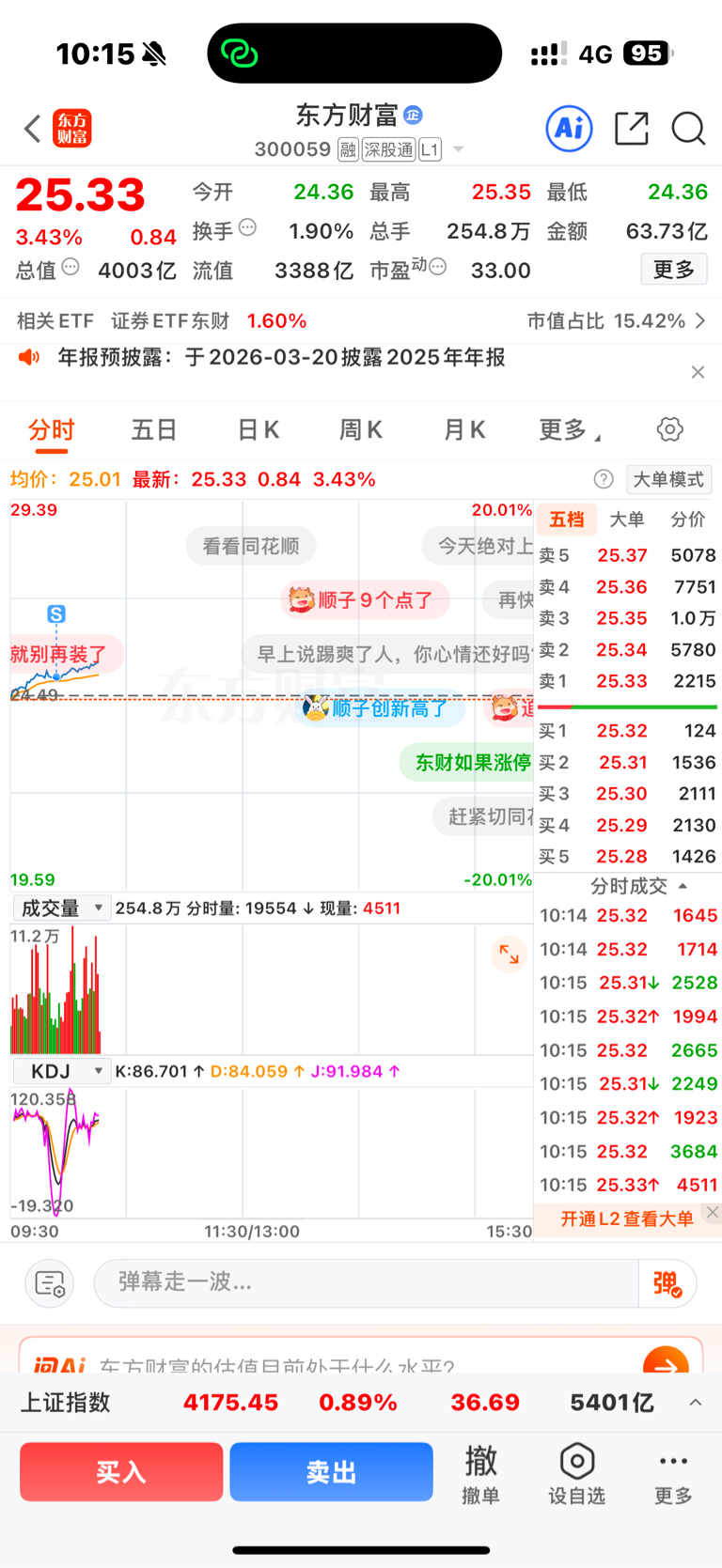Screen dimensions: 722x1568
Task: Open the 年报预披露 announcement text
Action: [282, 357]
